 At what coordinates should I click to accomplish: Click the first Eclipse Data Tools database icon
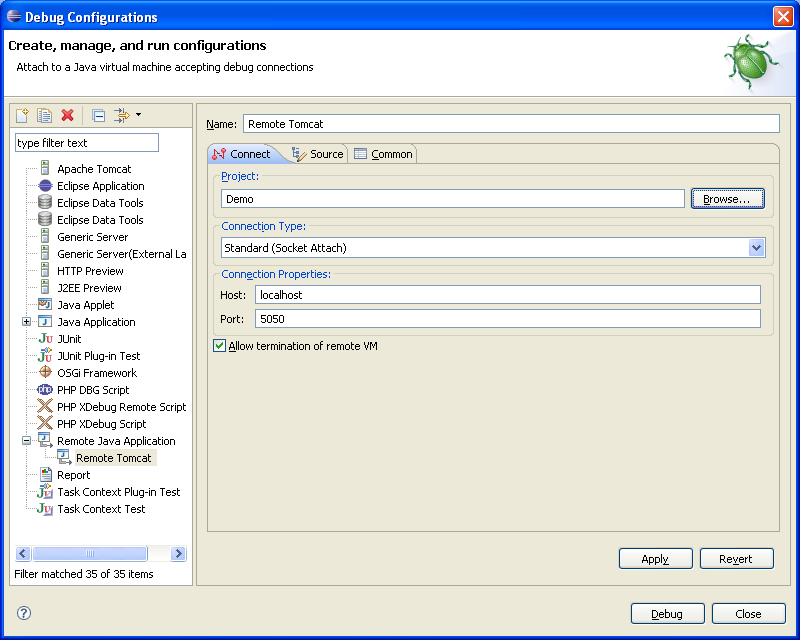45,202
